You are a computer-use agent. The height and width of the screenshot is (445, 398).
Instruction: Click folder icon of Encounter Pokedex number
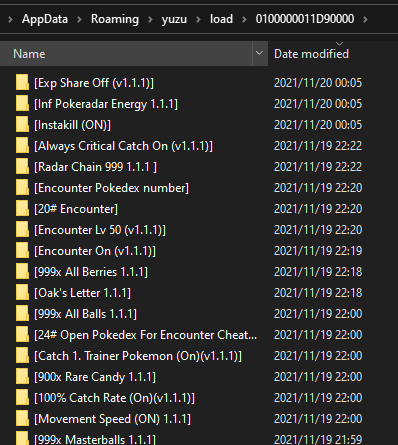pyautogui.click(x=22, y=188)
